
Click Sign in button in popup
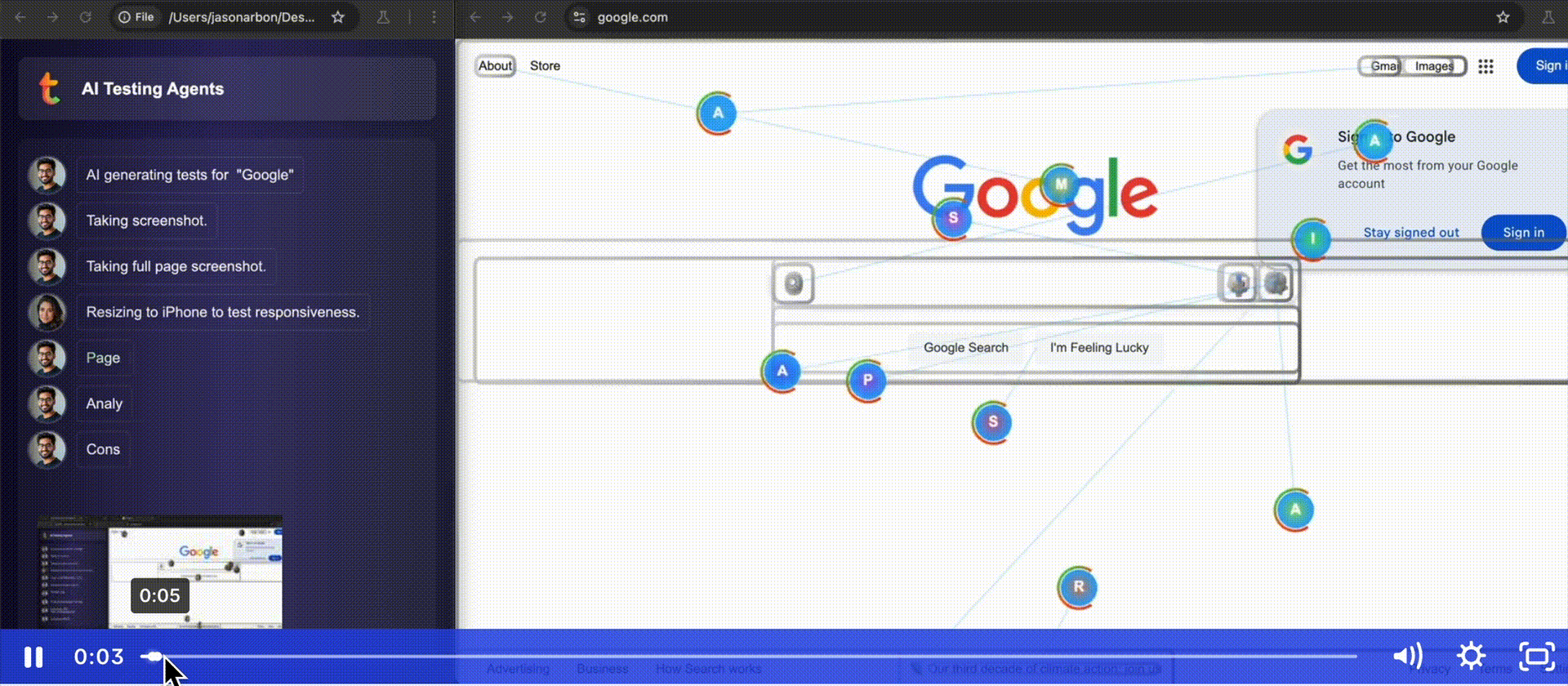1523,233
